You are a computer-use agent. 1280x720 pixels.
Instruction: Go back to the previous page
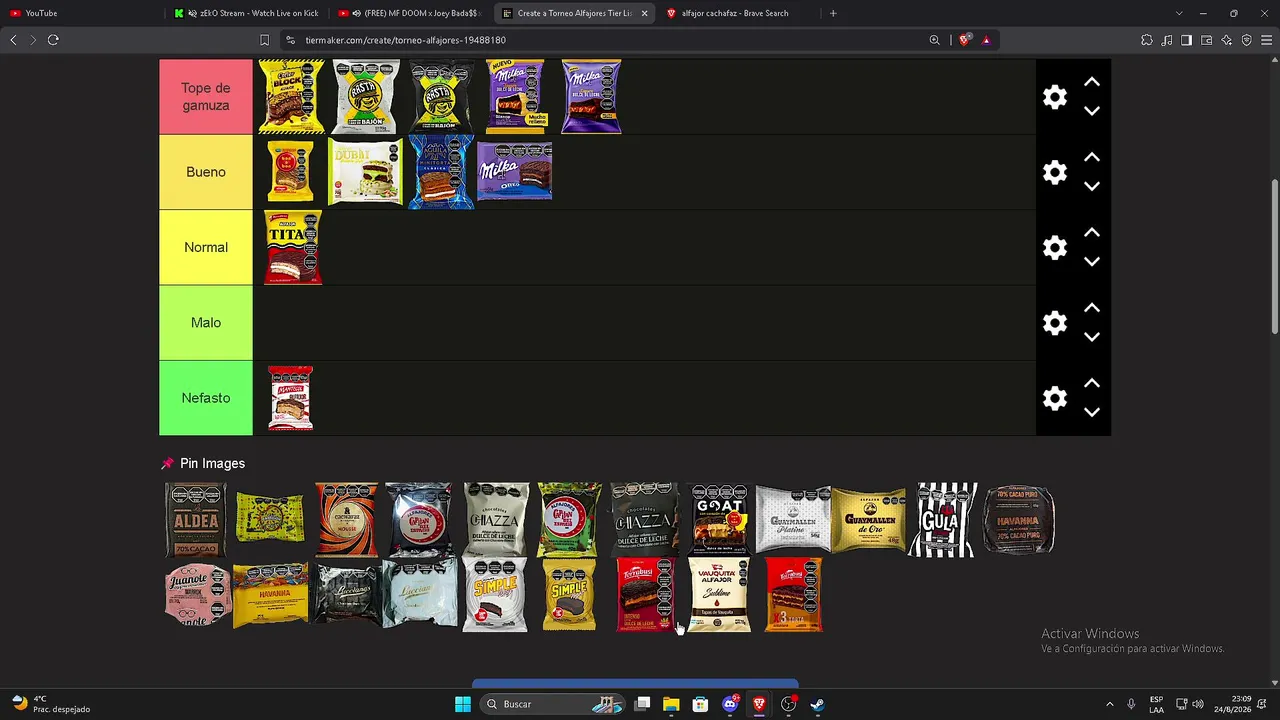[13, 40]
